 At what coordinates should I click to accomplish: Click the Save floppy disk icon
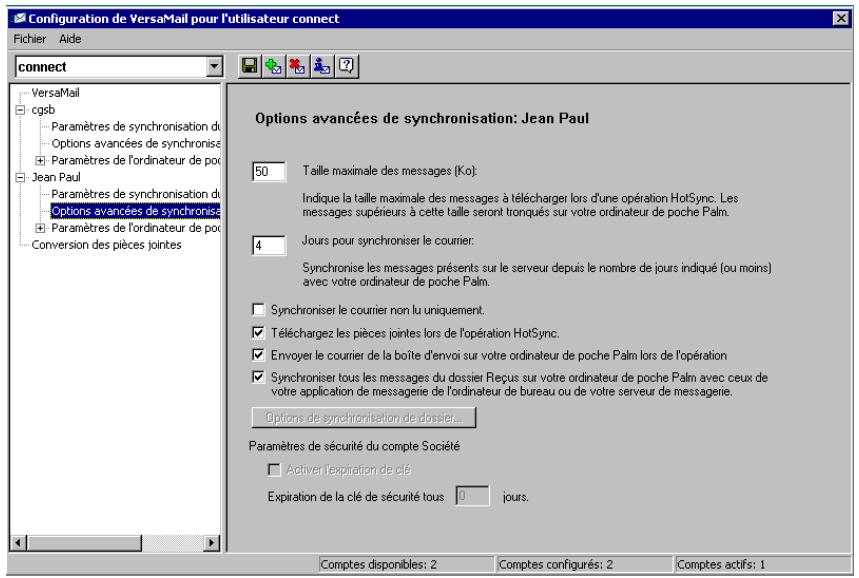pyautogui.click(x=250, y=66)
